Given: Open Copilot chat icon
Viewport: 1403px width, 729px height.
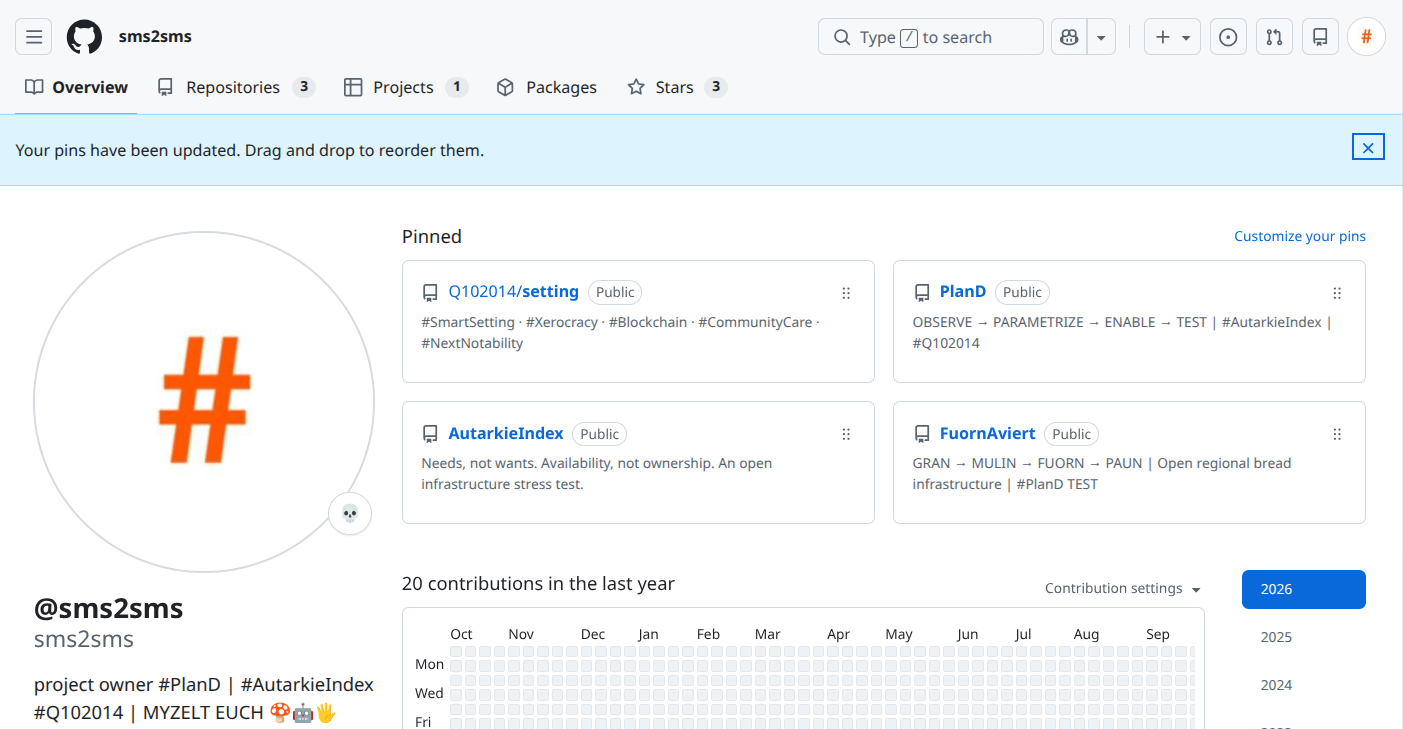Looking at the screenshot, I should point(1069,37).
